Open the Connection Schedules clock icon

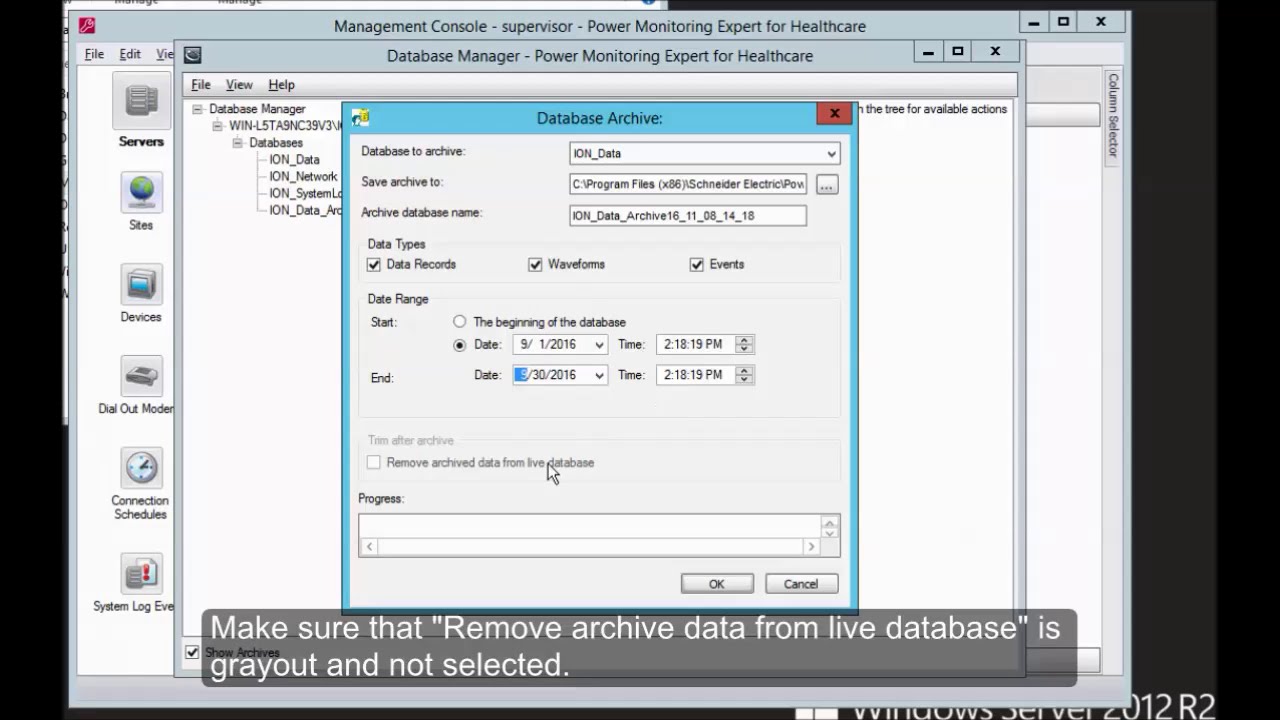click(x=141, y=468)
